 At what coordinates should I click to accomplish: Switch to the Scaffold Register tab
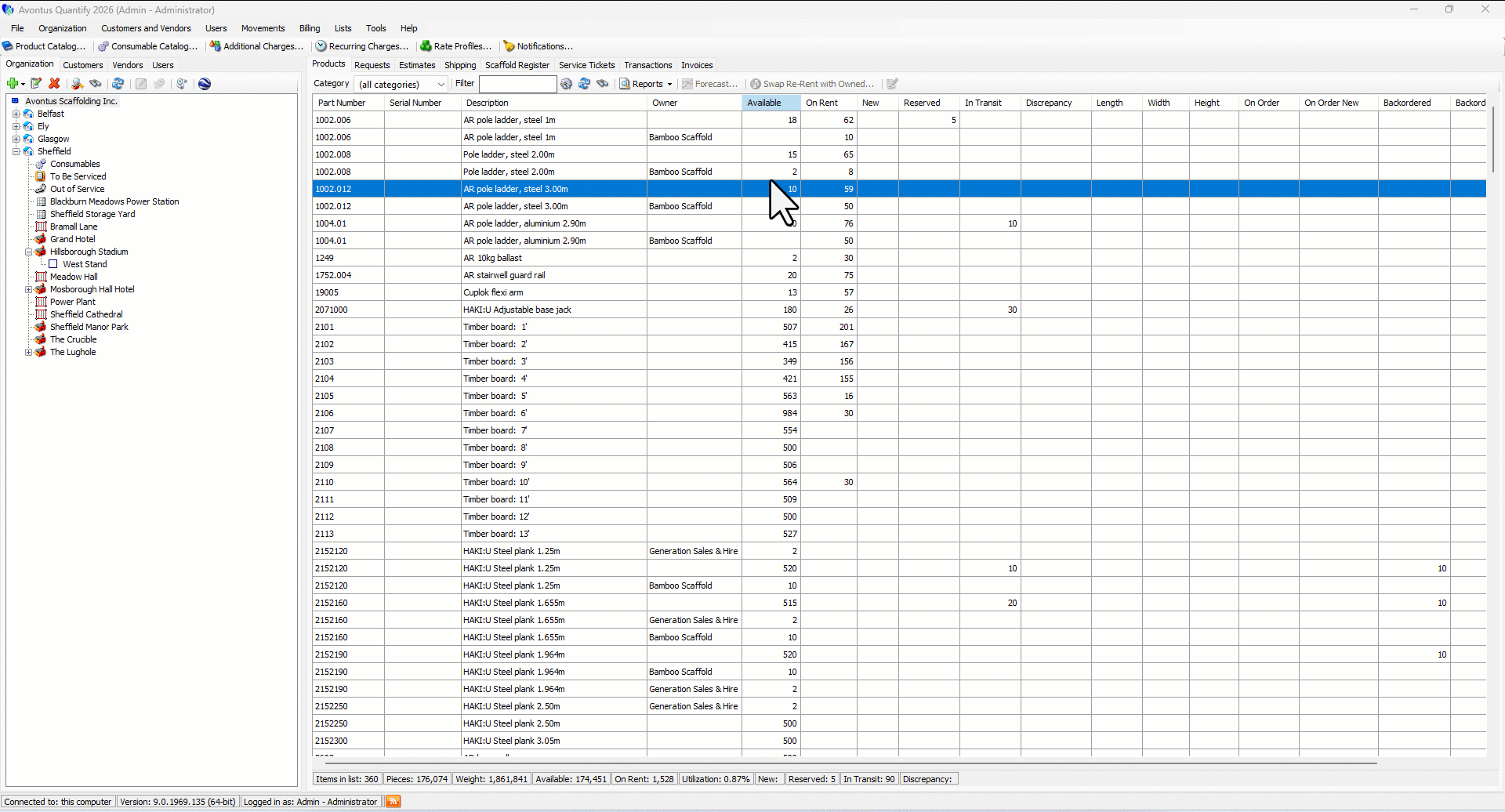(517, 65)
